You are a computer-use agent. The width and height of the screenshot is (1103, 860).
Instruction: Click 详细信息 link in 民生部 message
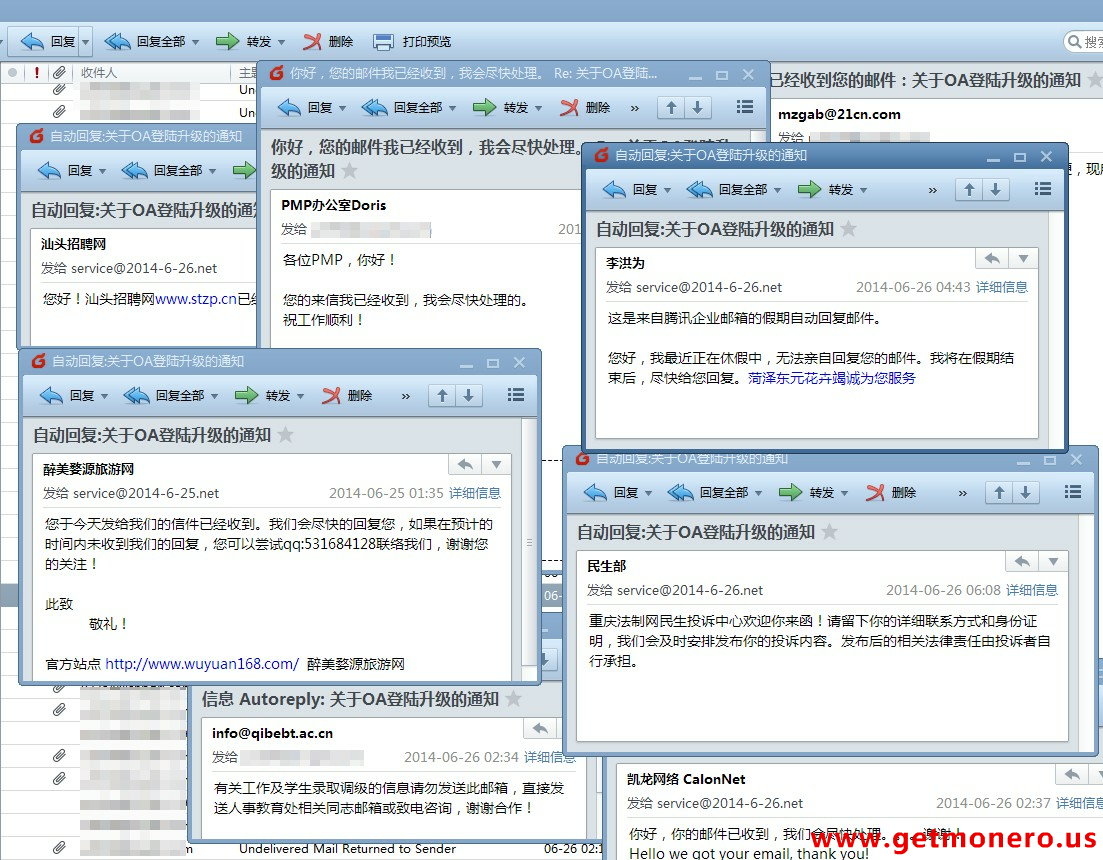tap(1031, 590)
